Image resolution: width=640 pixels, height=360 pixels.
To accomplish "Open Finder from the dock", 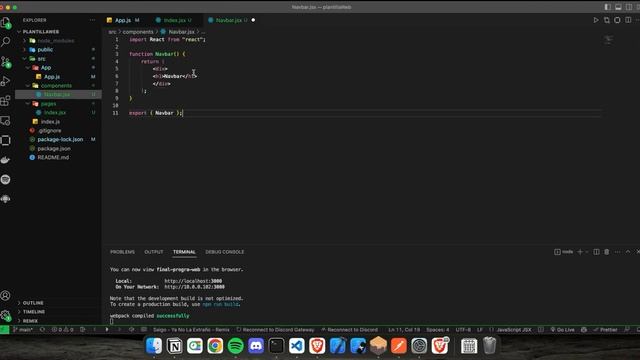I will coord(154,346).
